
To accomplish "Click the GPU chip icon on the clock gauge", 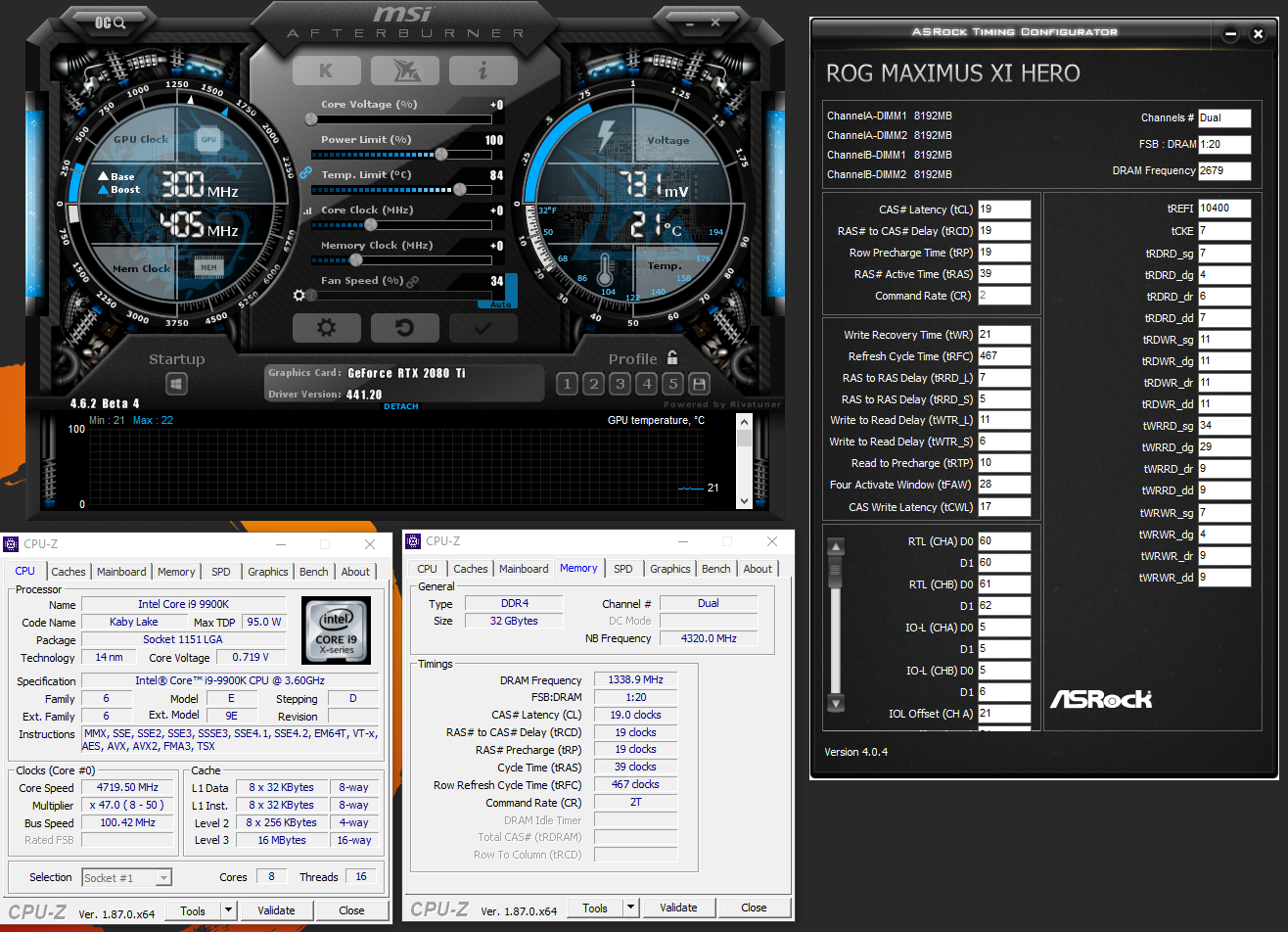I will point(208,139).
